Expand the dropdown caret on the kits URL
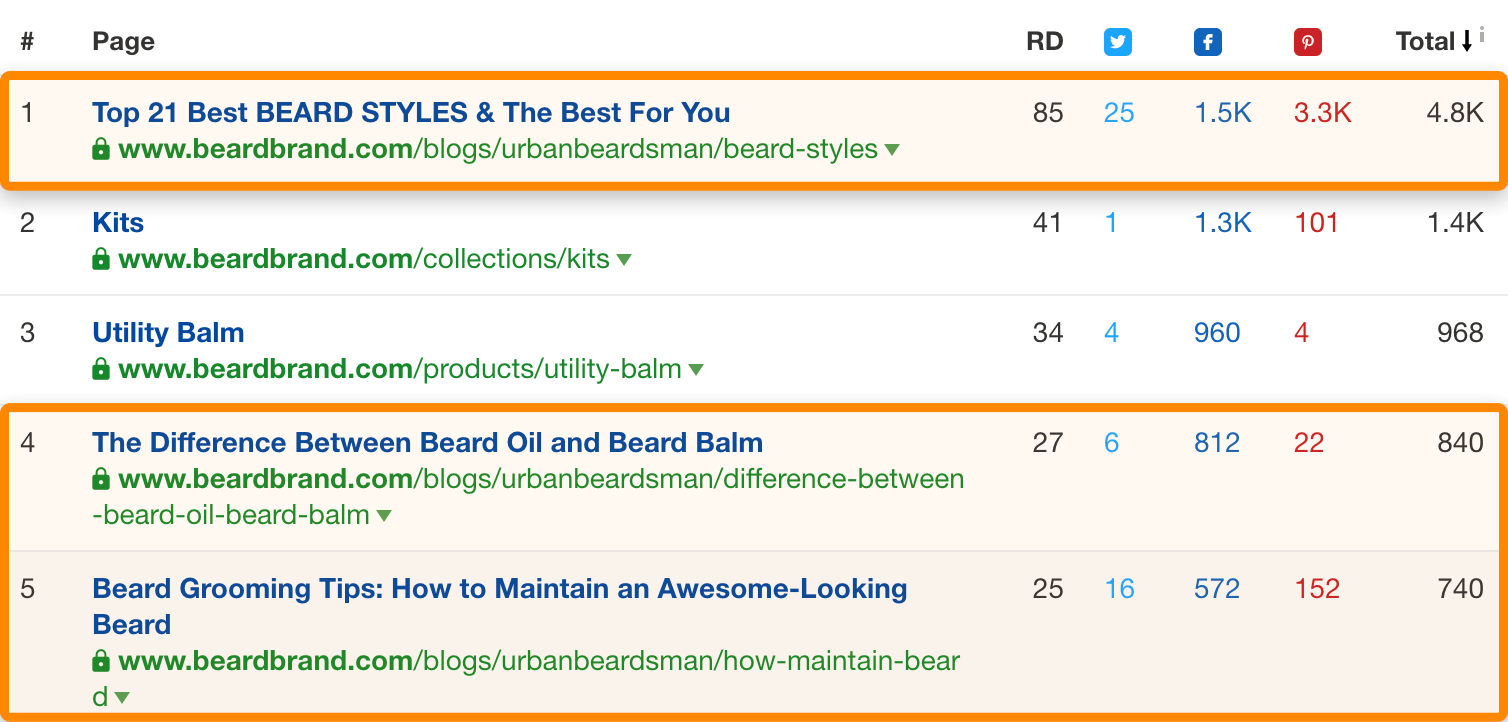Viewport: 1508px width, 722px height. 626,259
